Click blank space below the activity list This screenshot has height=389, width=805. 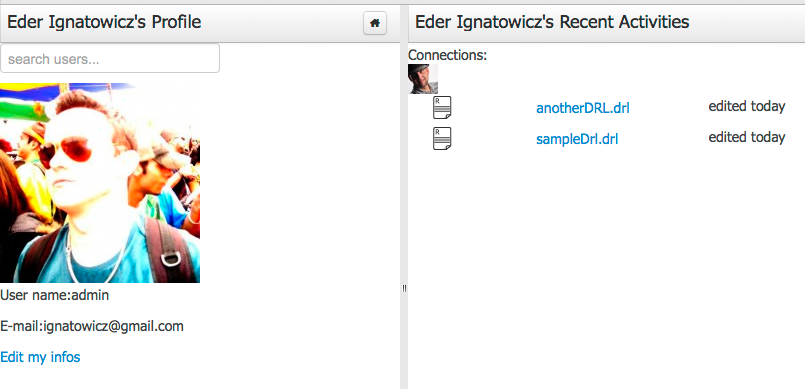606,267
